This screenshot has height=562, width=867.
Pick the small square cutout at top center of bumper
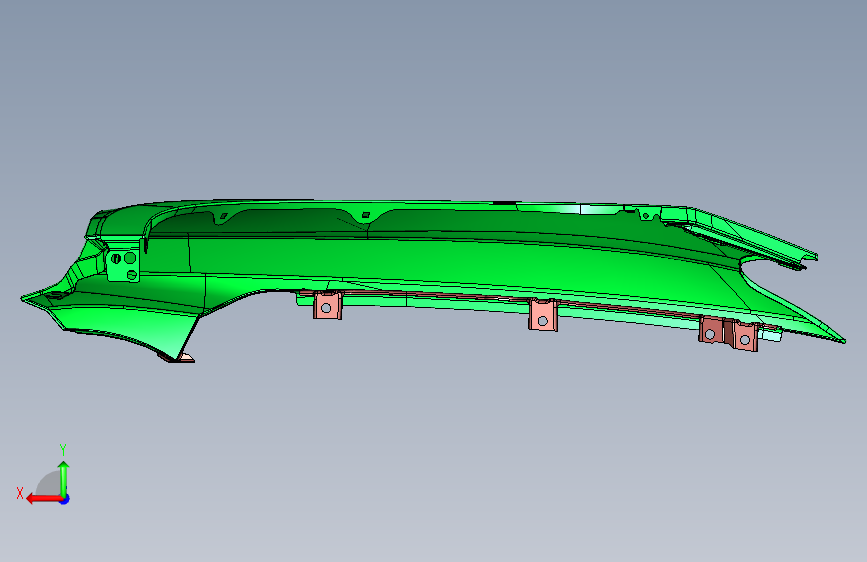[365, 215]
